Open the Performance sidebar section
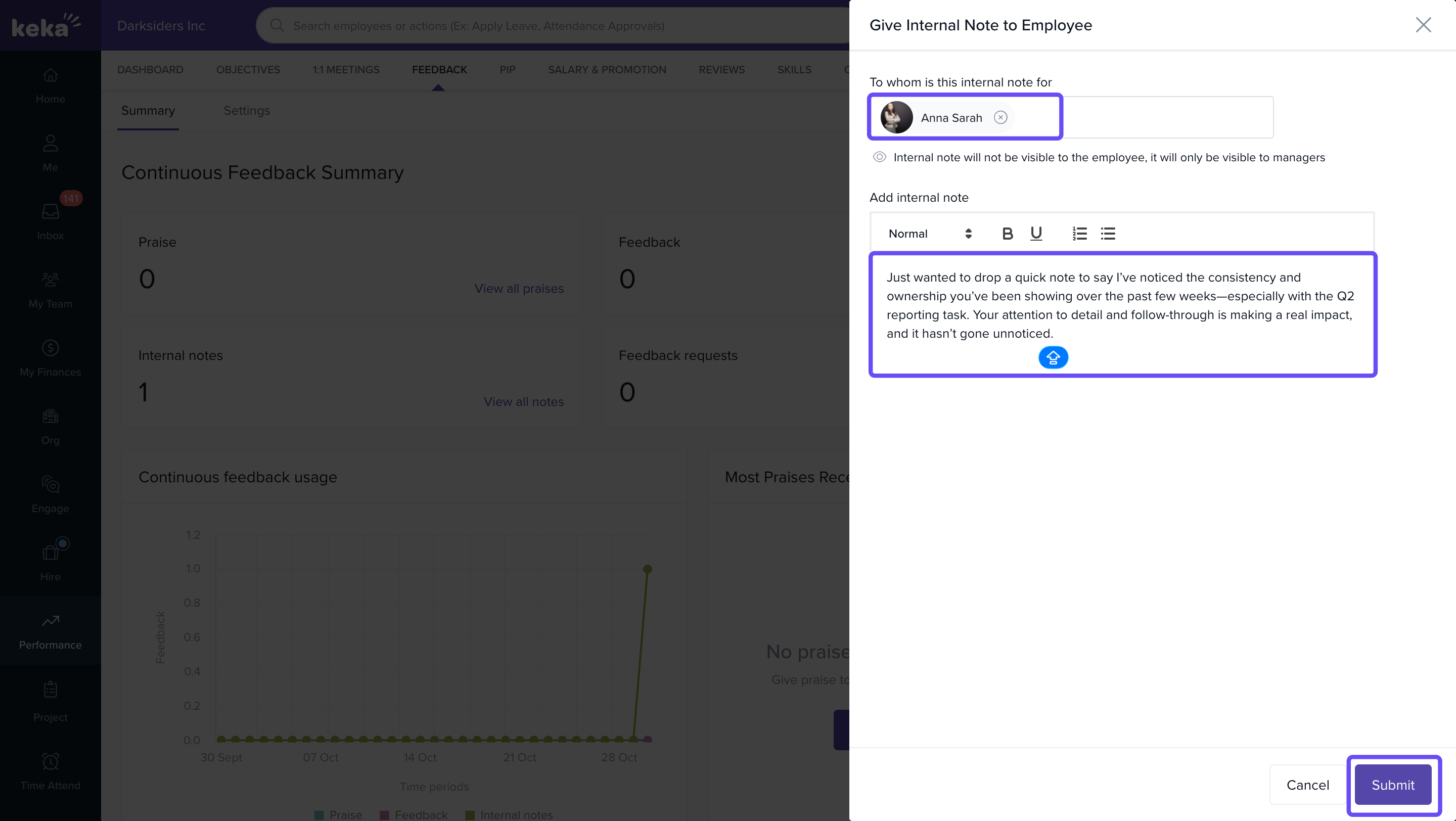 coord(51,631)
